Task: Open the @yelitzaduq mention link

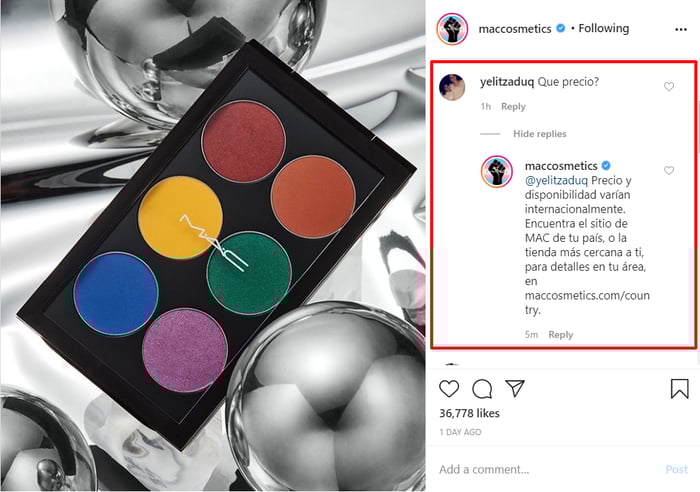Action: click(x=556, y=181)
